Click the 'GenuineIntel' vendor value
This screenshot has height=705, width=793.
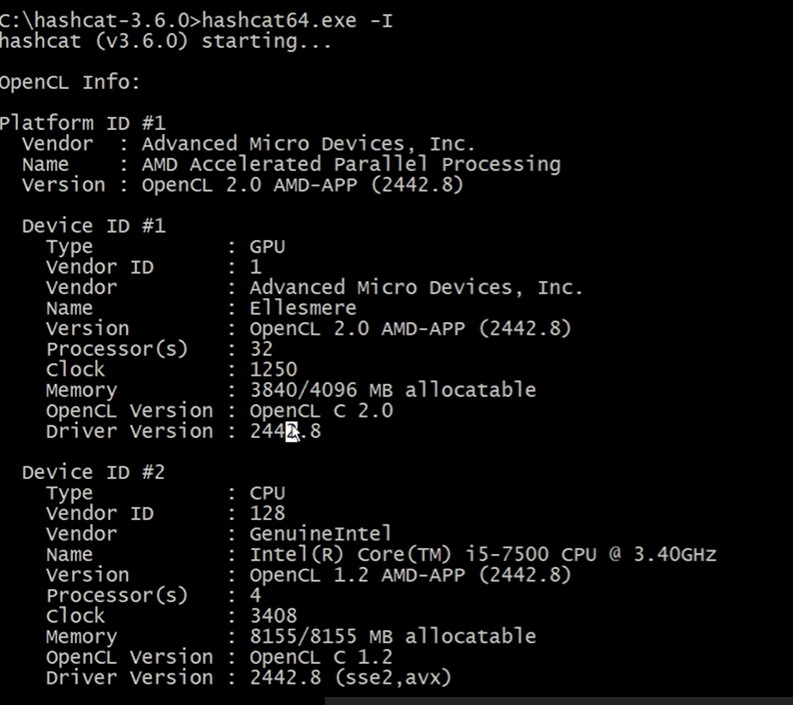pyautogui.click(x=321, y=534)
